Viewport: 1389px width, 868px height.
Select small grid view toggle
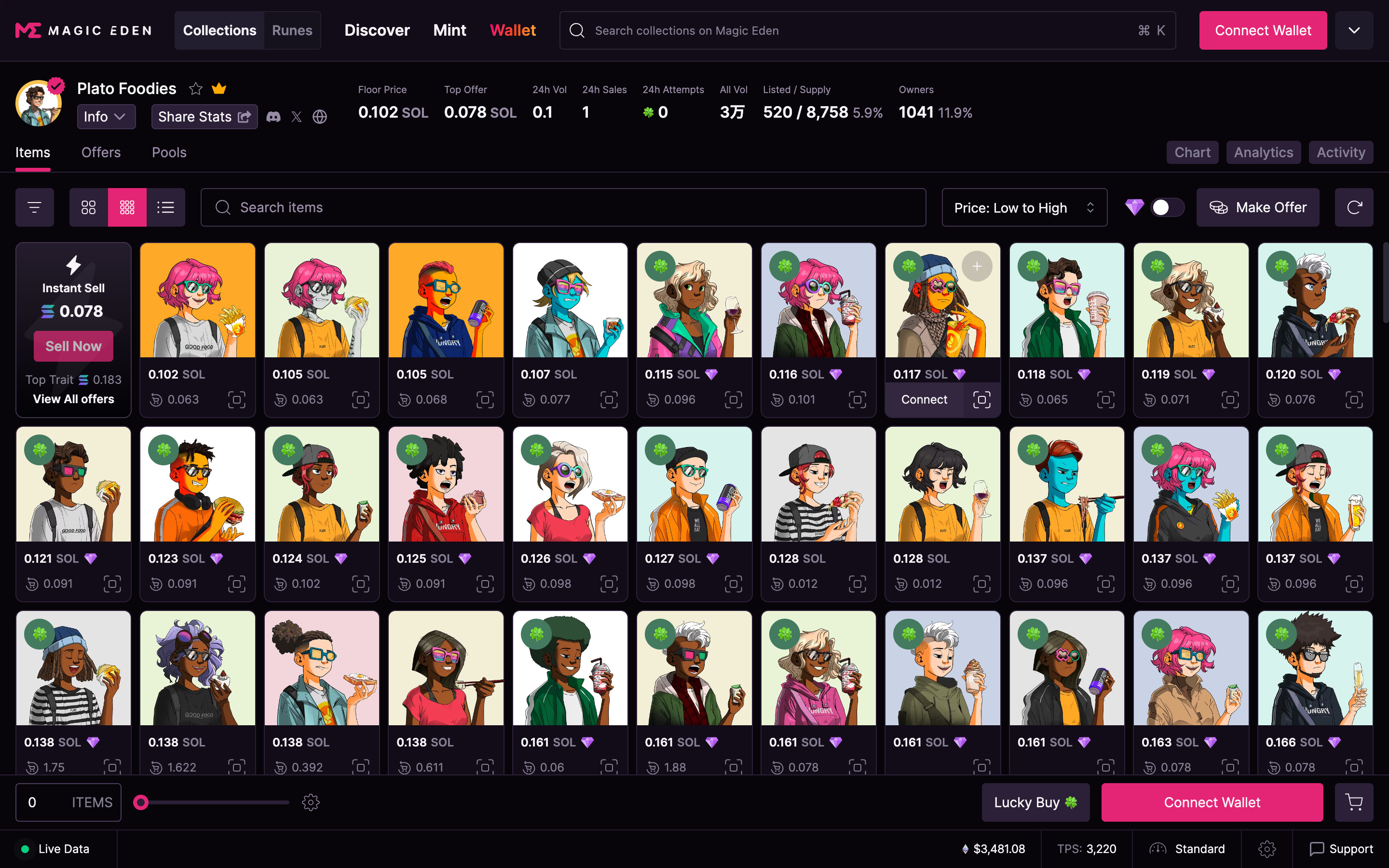tap(127, 207)
